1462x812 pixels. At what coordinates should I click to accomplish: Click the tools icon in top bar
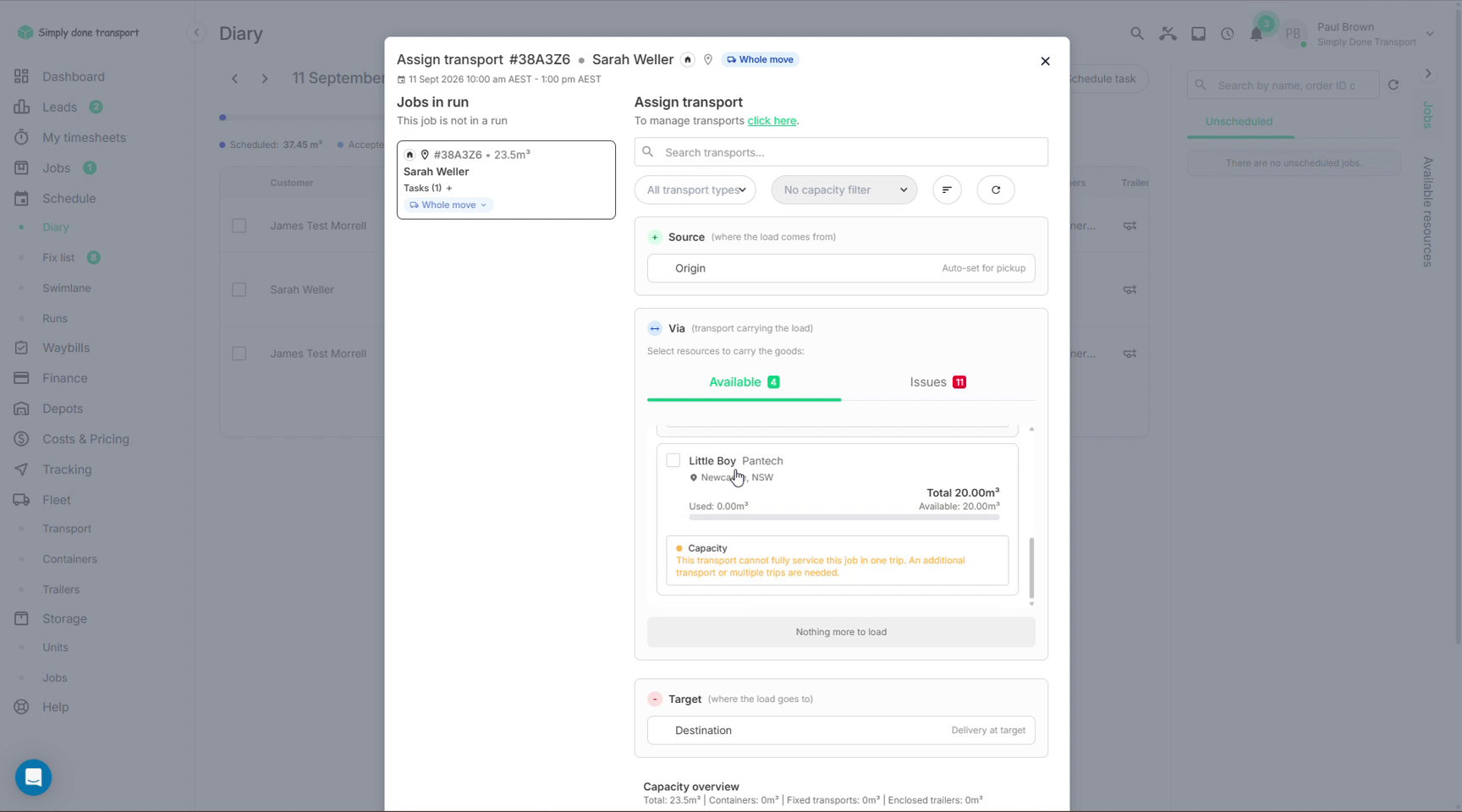(1168, 34)
